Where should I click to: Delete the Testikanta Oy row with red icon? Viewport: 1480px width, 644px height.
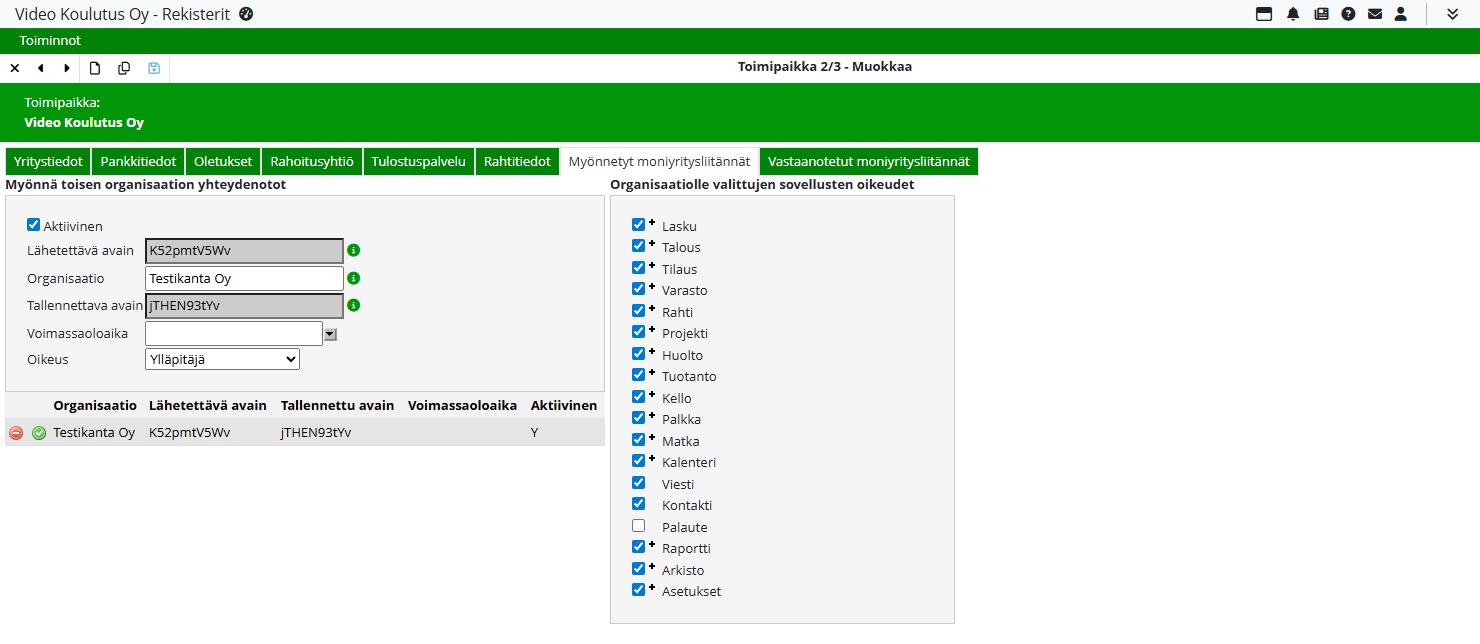16,433
